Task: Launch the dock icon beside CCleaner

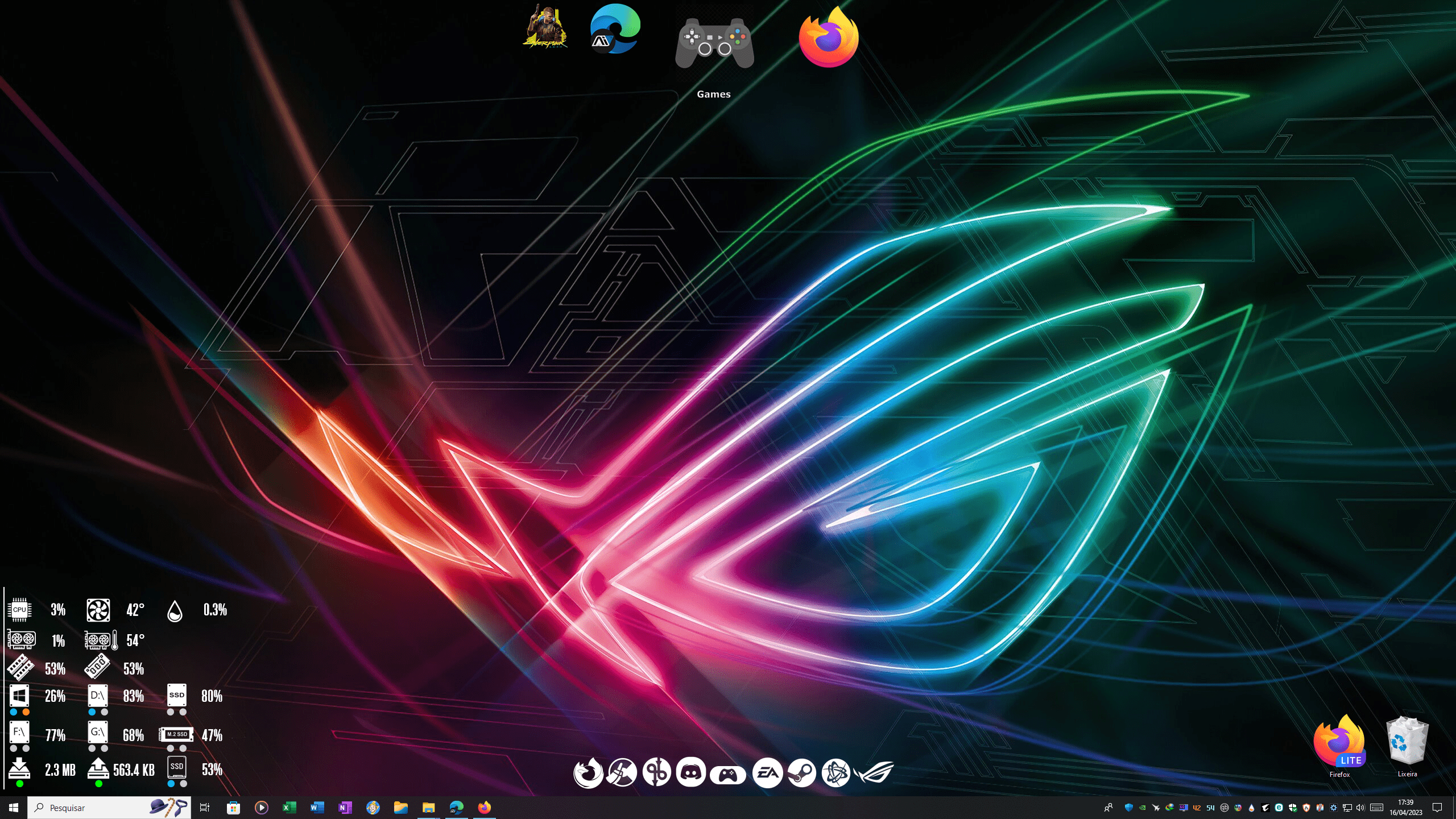Action: [x=656, y=772]
